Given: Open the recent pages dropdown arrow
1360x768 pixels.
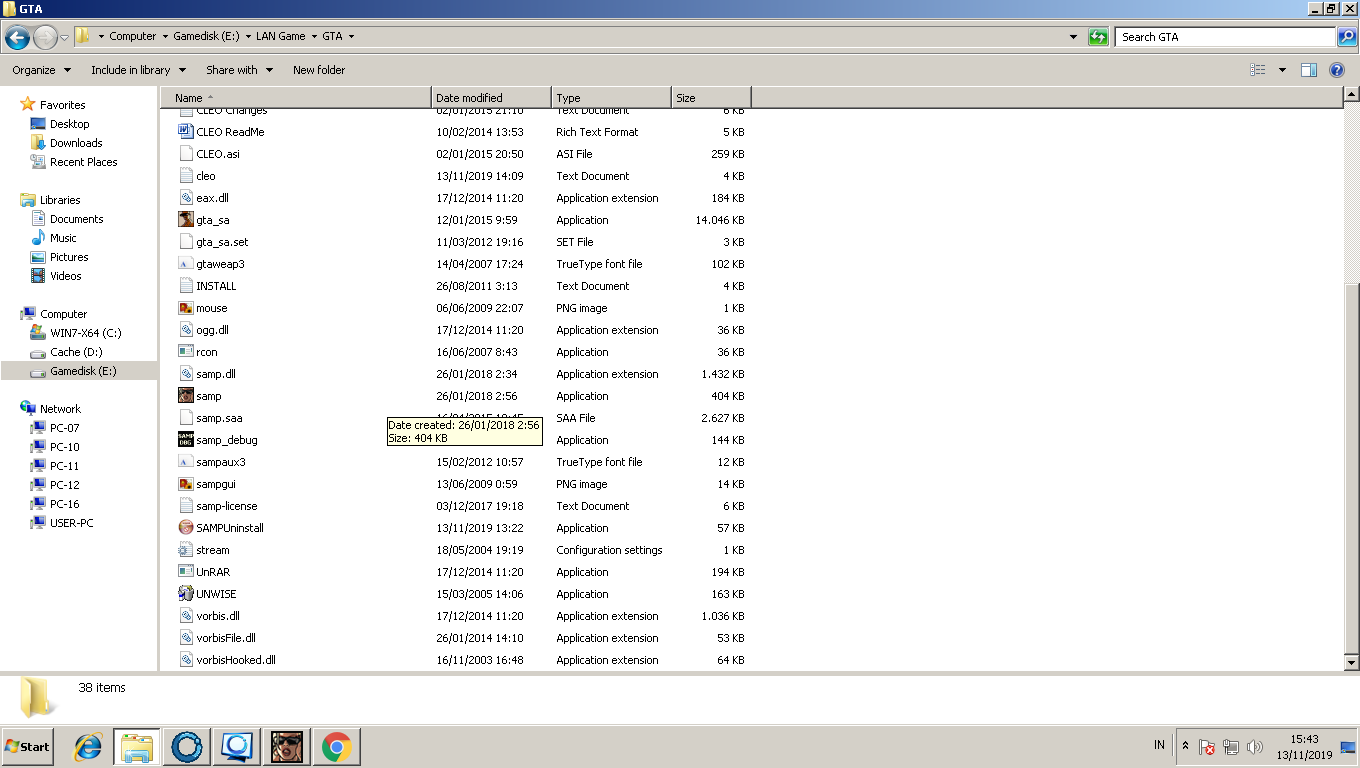Looking at the screenshot, I should click(x=65, y=38).
